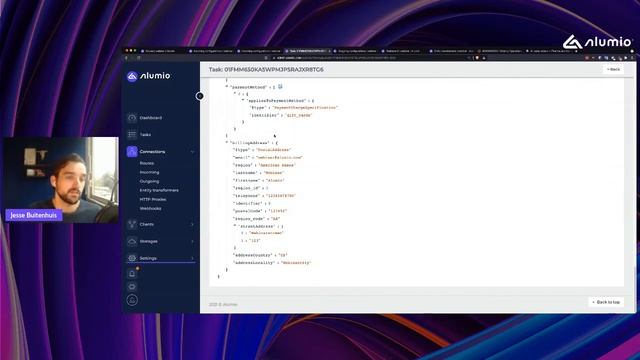Click the addressLocality key text
This screenshot has height=360, width=640.
tap(253, 263)
